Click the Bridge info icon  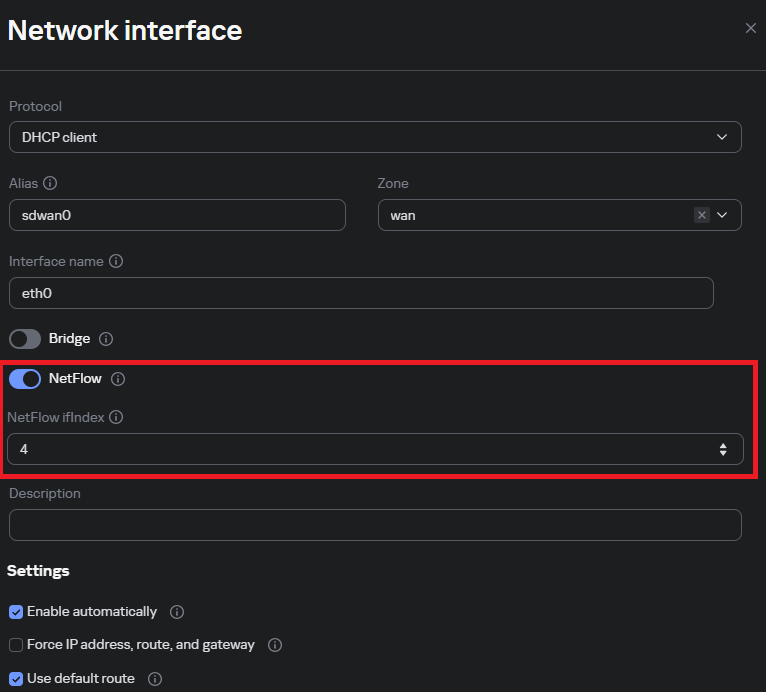point(107,339)
